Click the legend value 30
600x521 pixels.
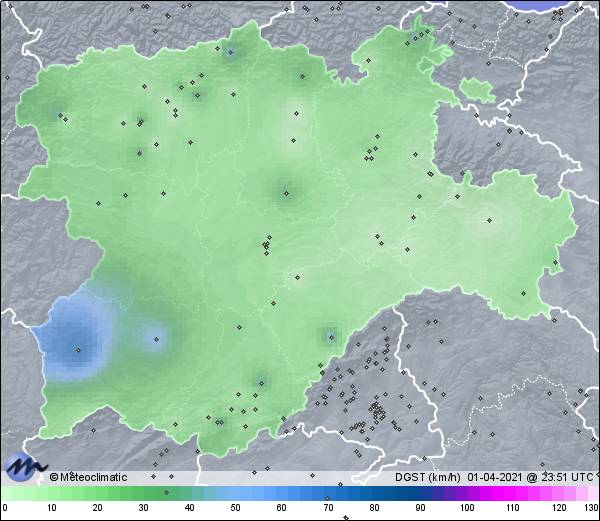click(143, 508)
